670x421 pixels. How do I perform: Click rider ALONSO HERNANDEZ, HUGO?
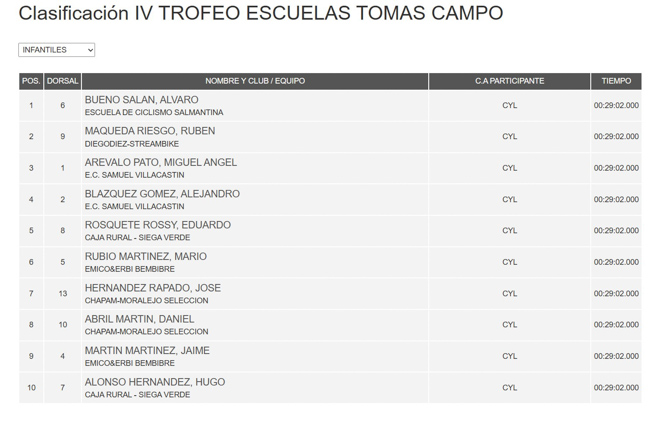[x=154, y=382]
